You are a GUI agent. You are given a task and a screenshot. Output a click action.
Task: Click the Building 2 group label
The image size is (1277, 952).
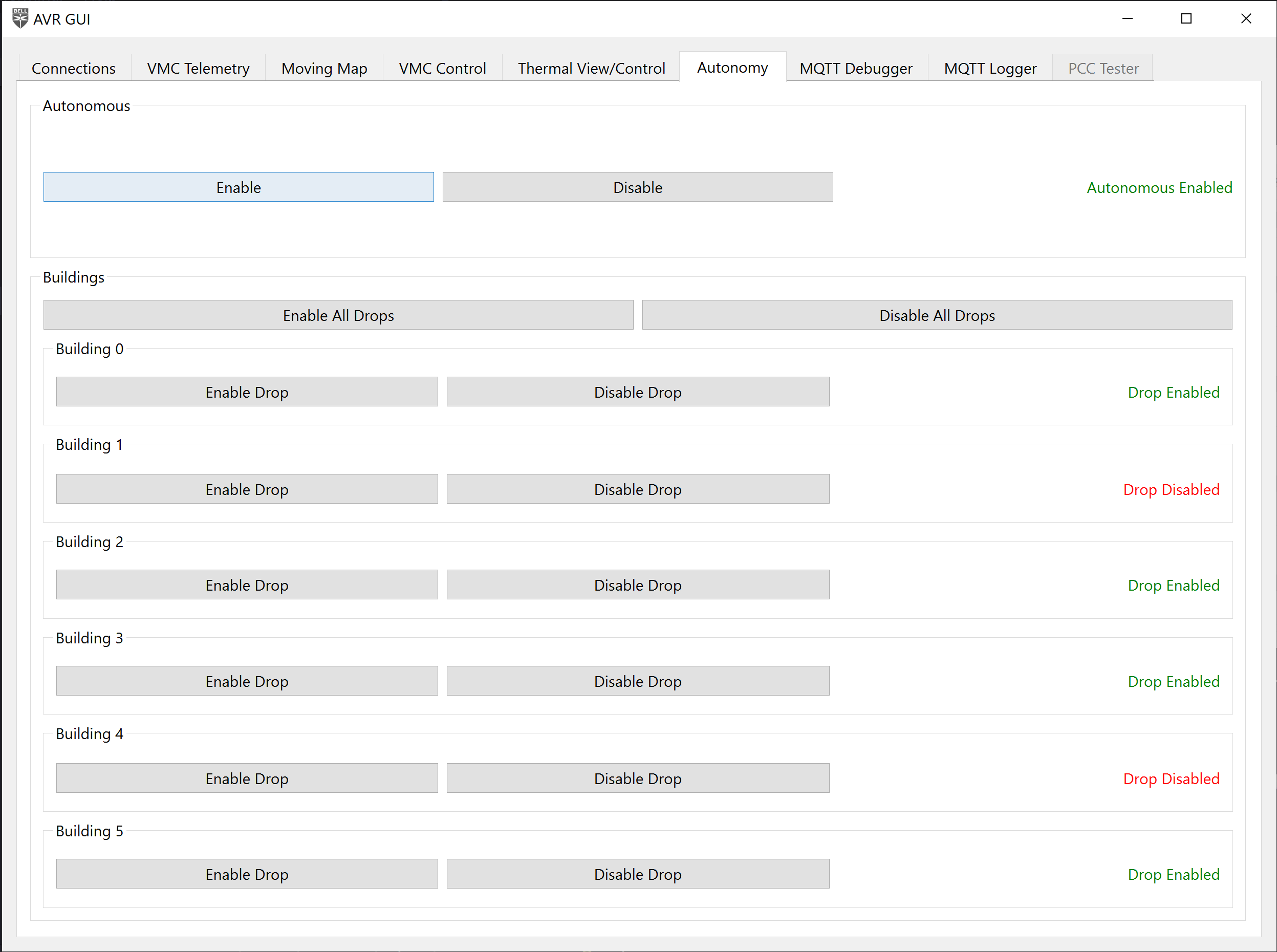pos(90,542)
